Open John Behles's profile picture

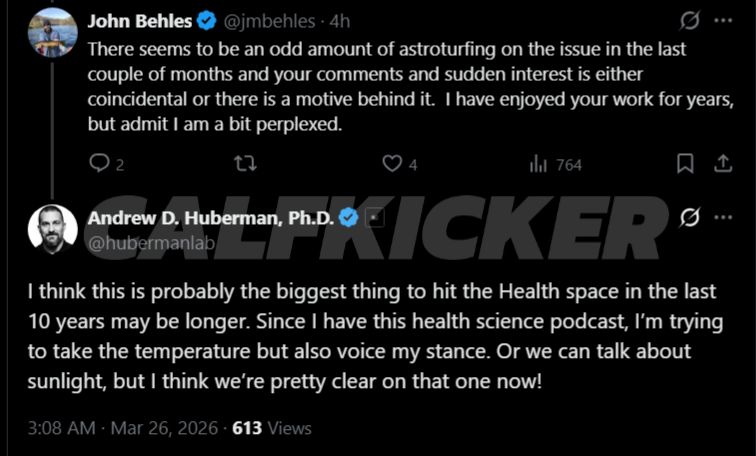[x=53, y=32]
